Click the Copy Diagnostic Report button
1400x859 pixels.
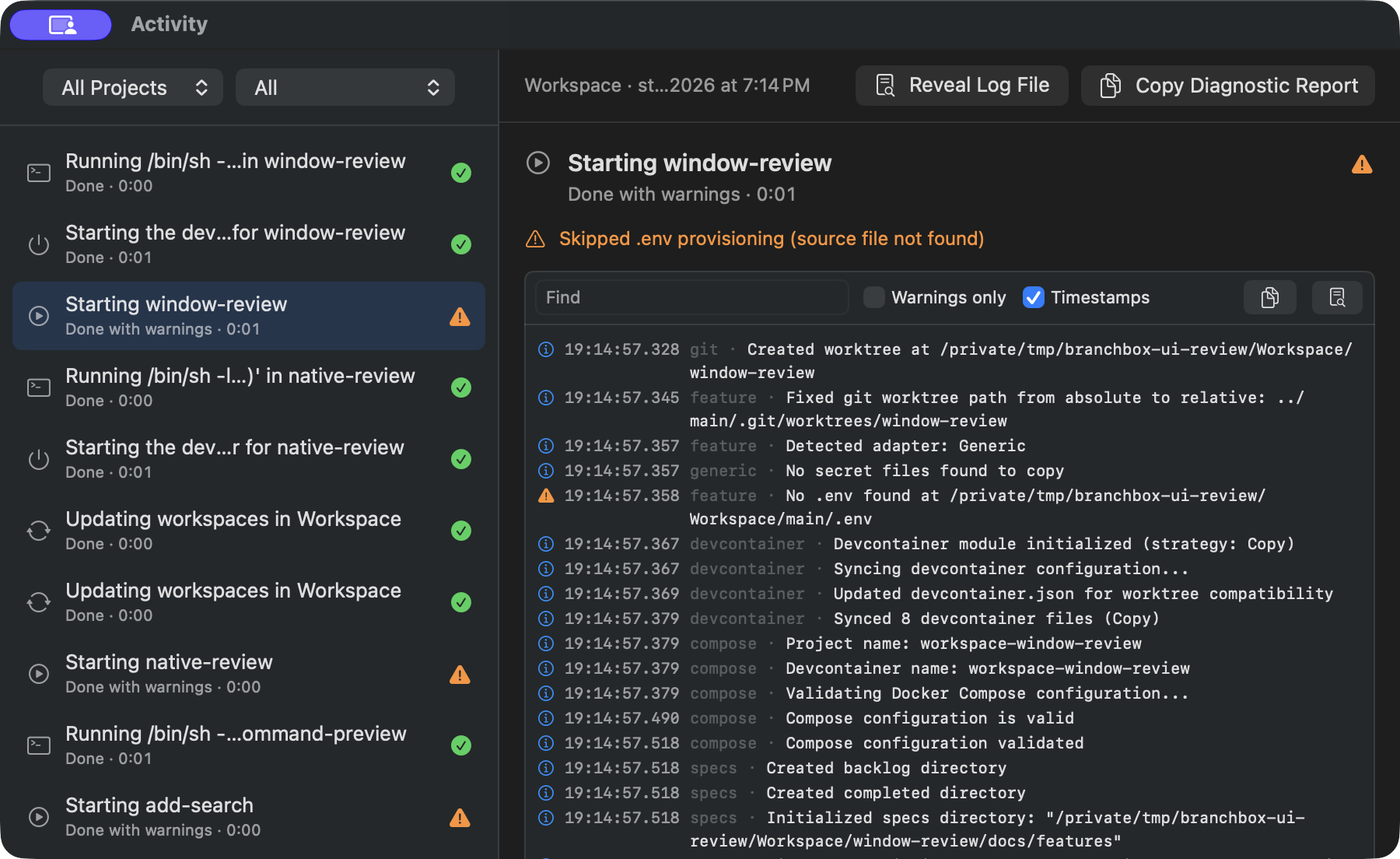pos(1228,86)
